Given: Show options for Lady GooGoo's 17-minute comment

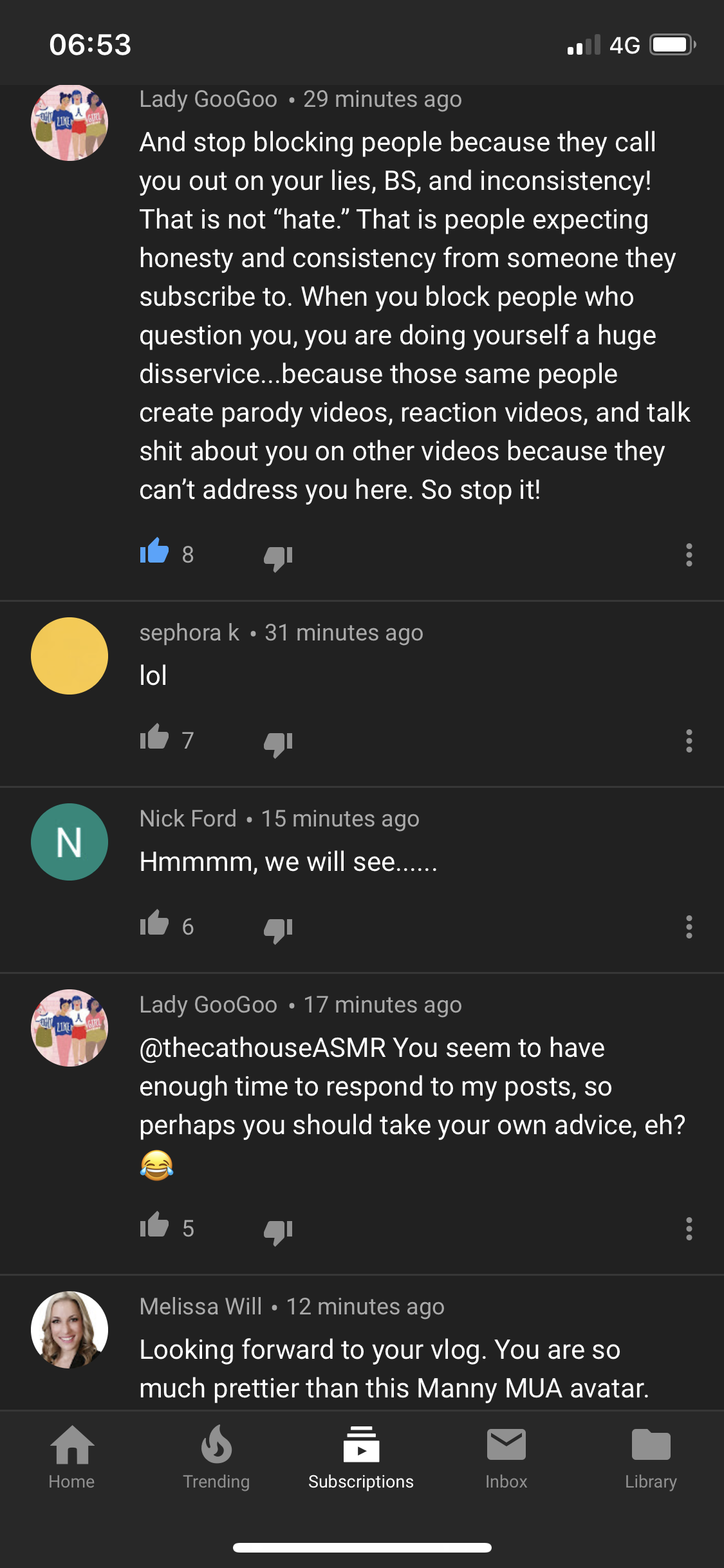Looking at the screenshot, I should (689, 1229).
